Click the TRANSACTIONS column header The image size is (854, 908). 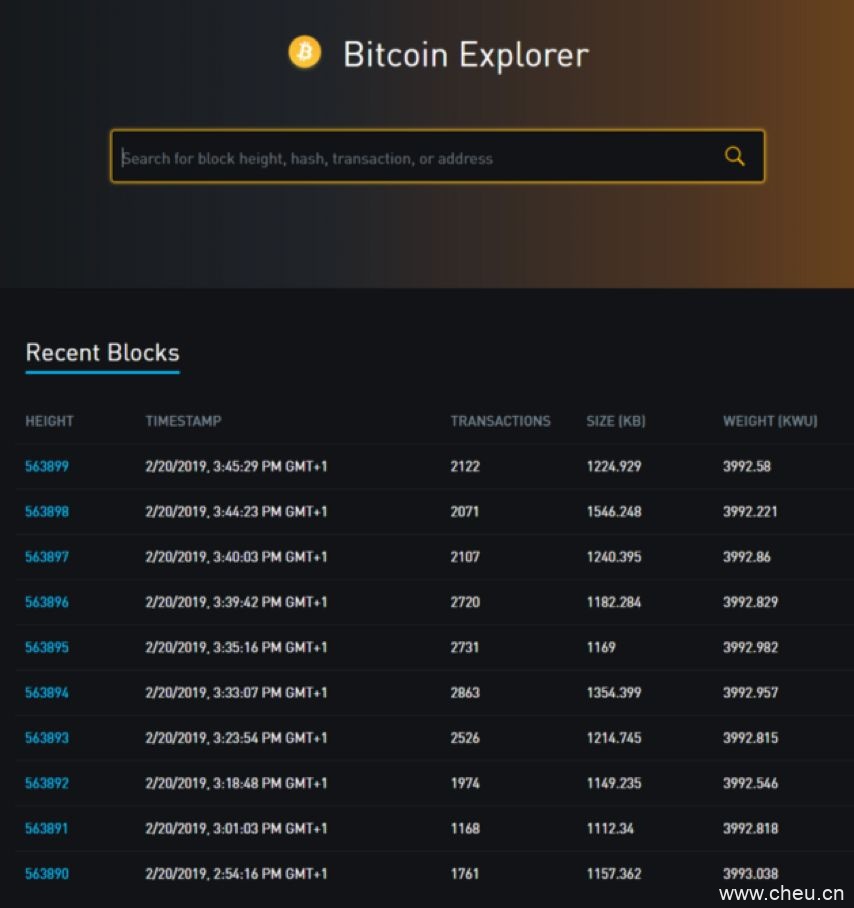click(x=500, y=421)
